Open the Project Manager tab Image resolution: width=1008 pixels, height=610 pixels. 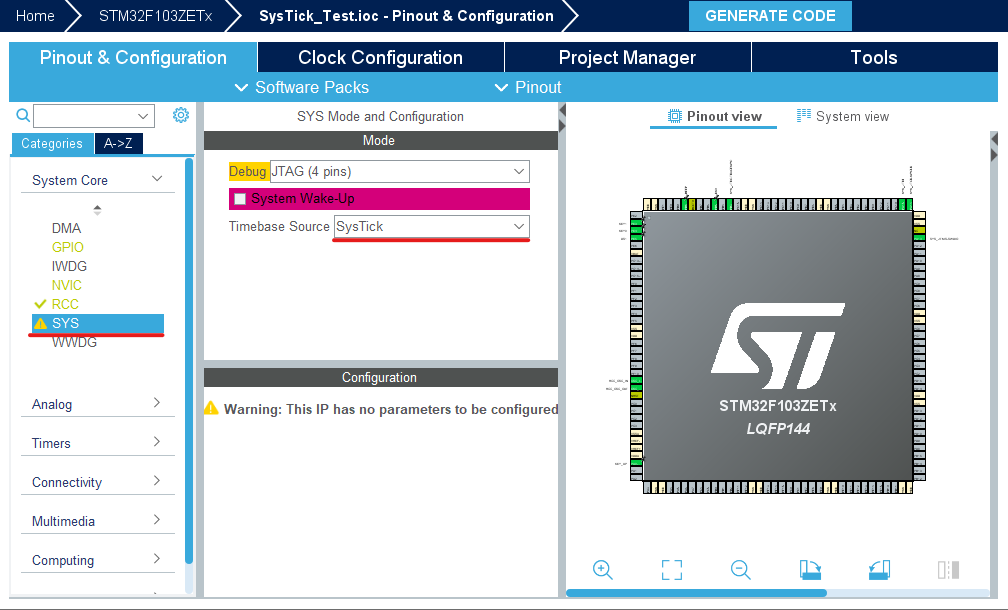click(627, 57)
